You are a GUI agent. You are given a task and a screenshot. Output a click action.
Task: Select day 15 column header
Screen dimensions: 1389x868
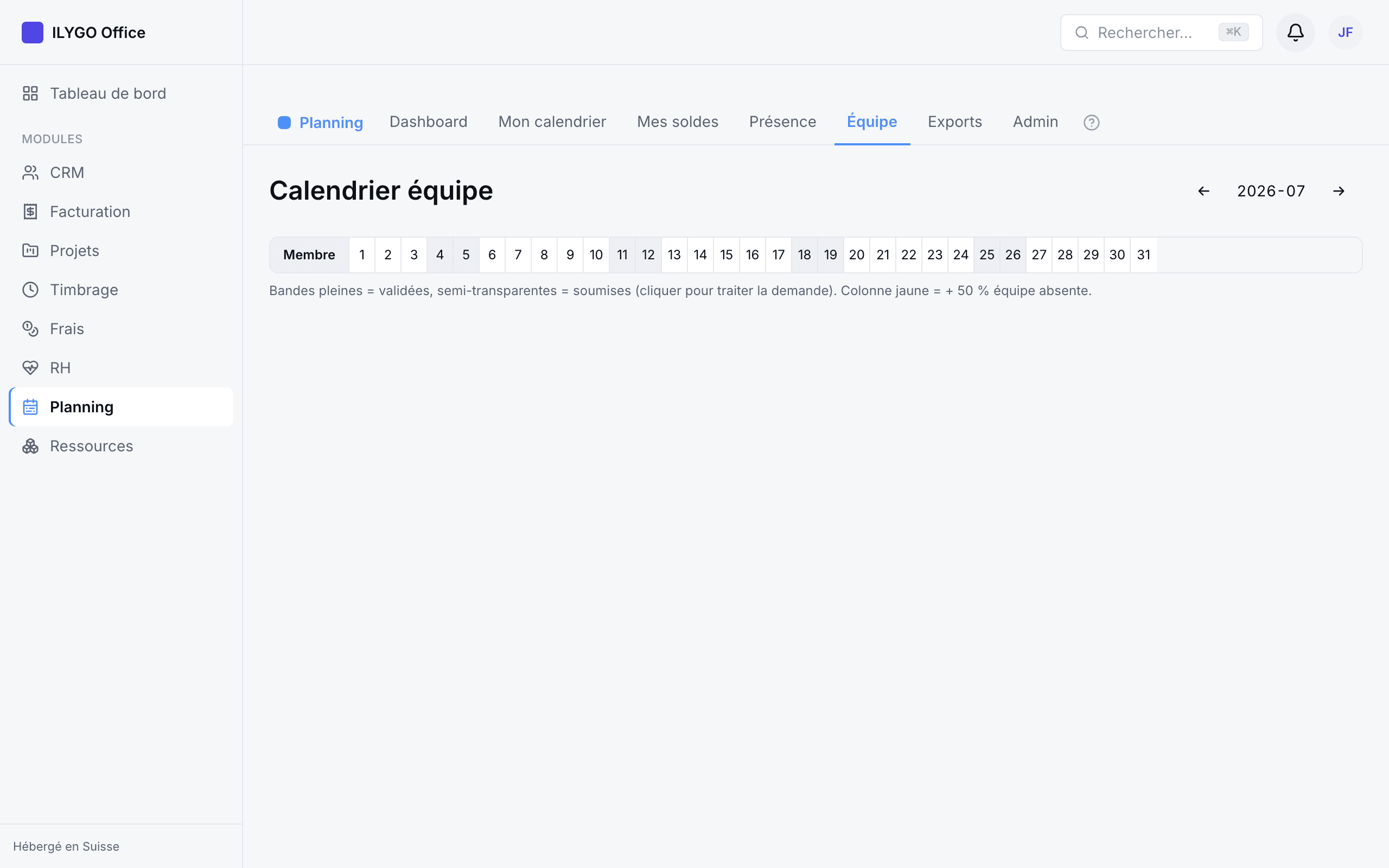click(x=726, y=254)
